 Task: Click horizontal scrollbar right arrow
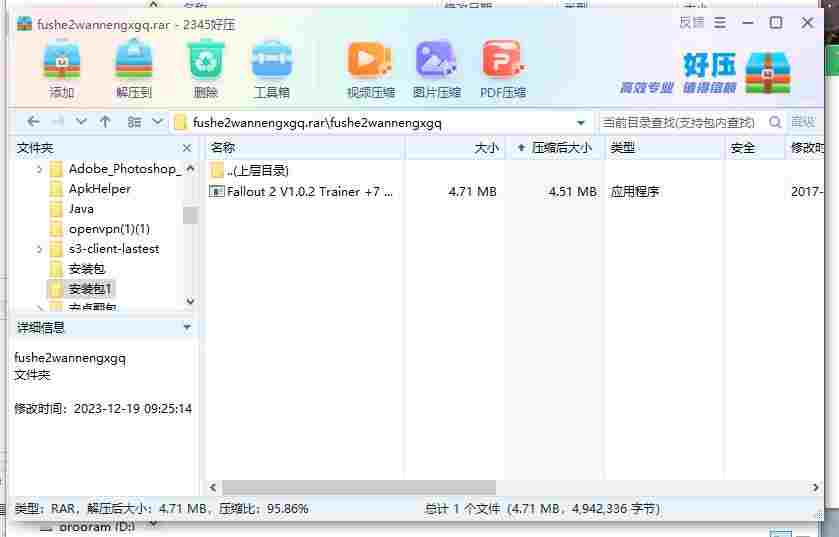click(815, 488)
